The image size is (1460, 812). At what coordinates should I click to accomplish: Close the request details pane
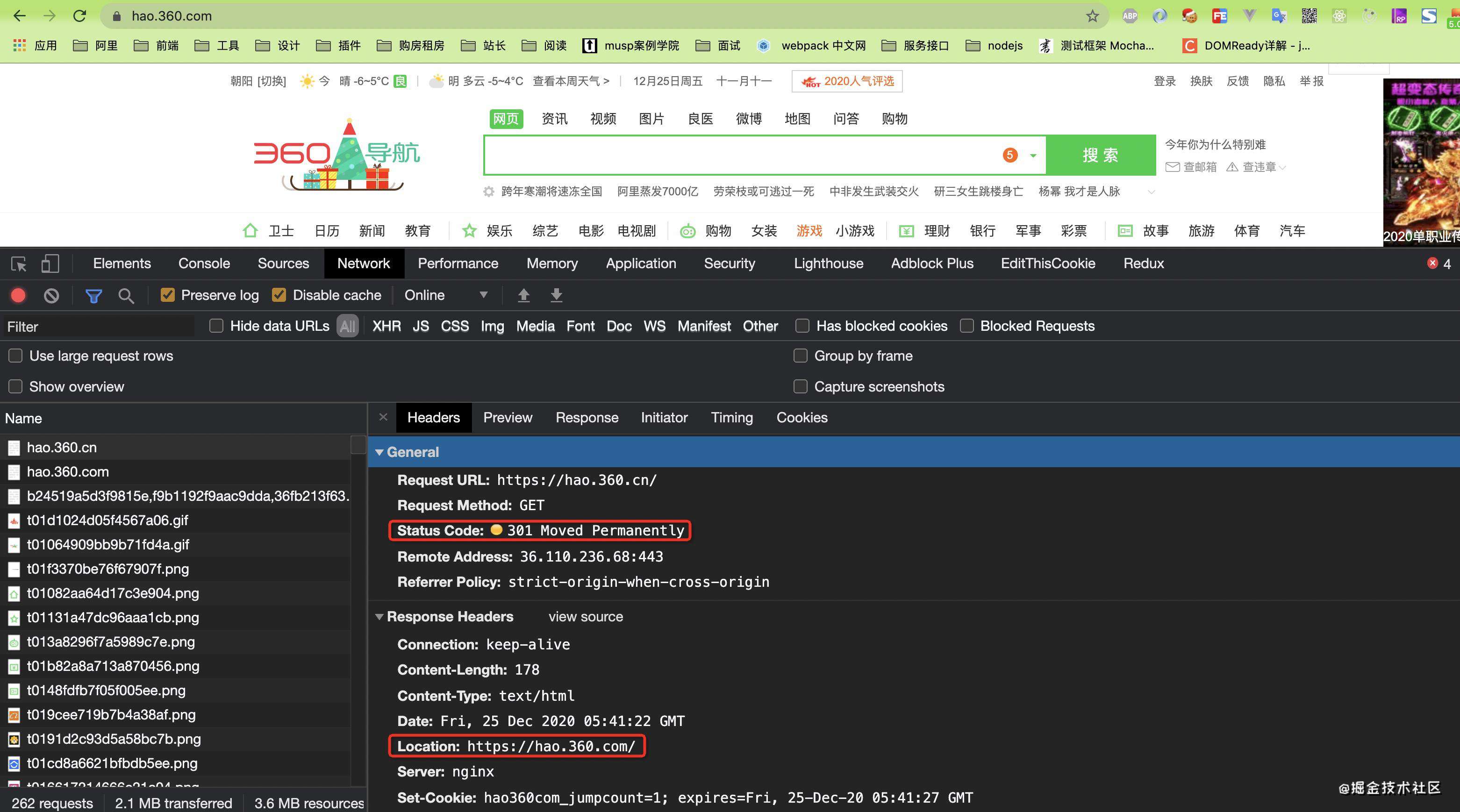point(383,417)
